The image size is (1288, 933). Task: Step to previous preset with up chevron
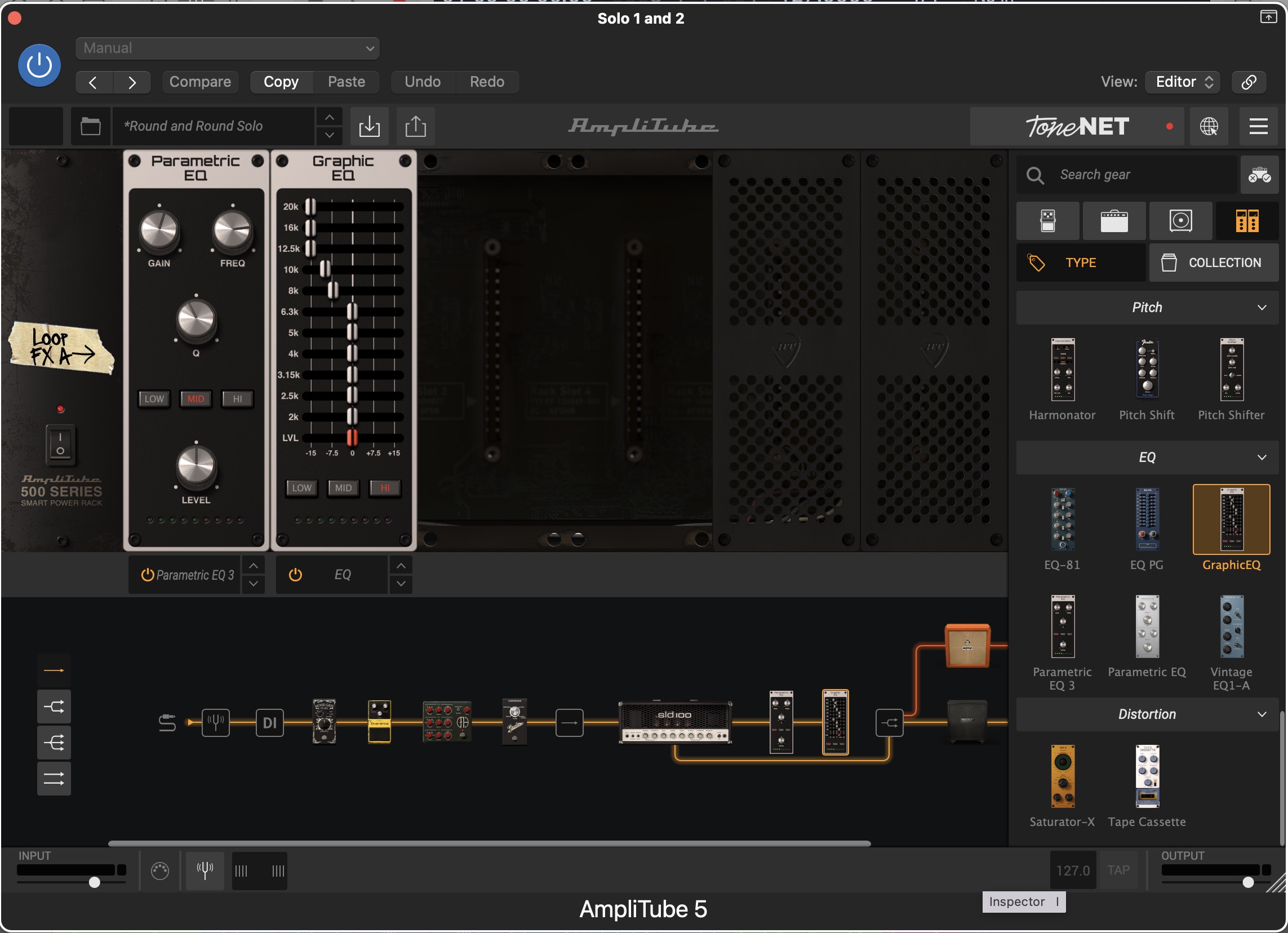pos(330,117)
